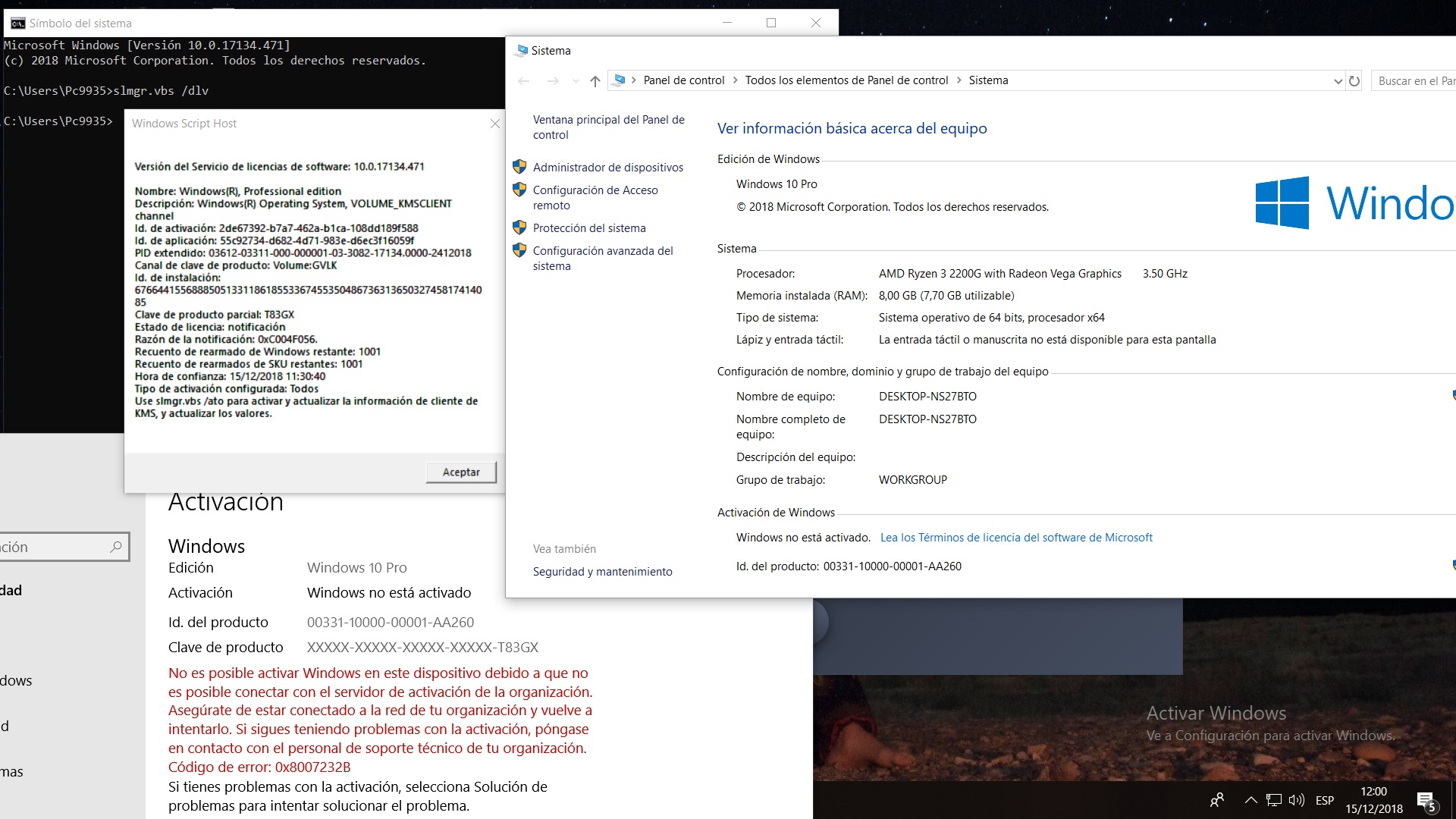Click the forward arrow in Sistema window
1456x819 pixels.
(553, 80)
